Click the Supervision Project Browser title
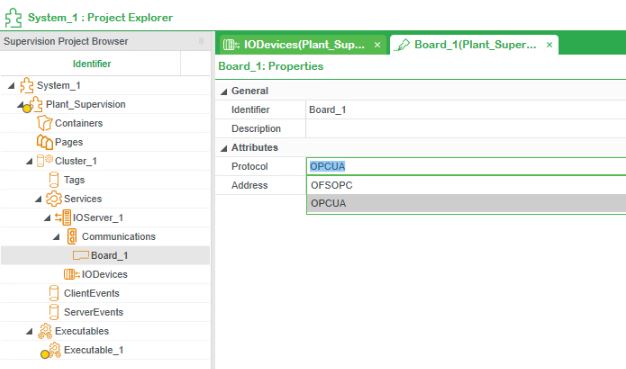626x369 pixels. (66, 41)
